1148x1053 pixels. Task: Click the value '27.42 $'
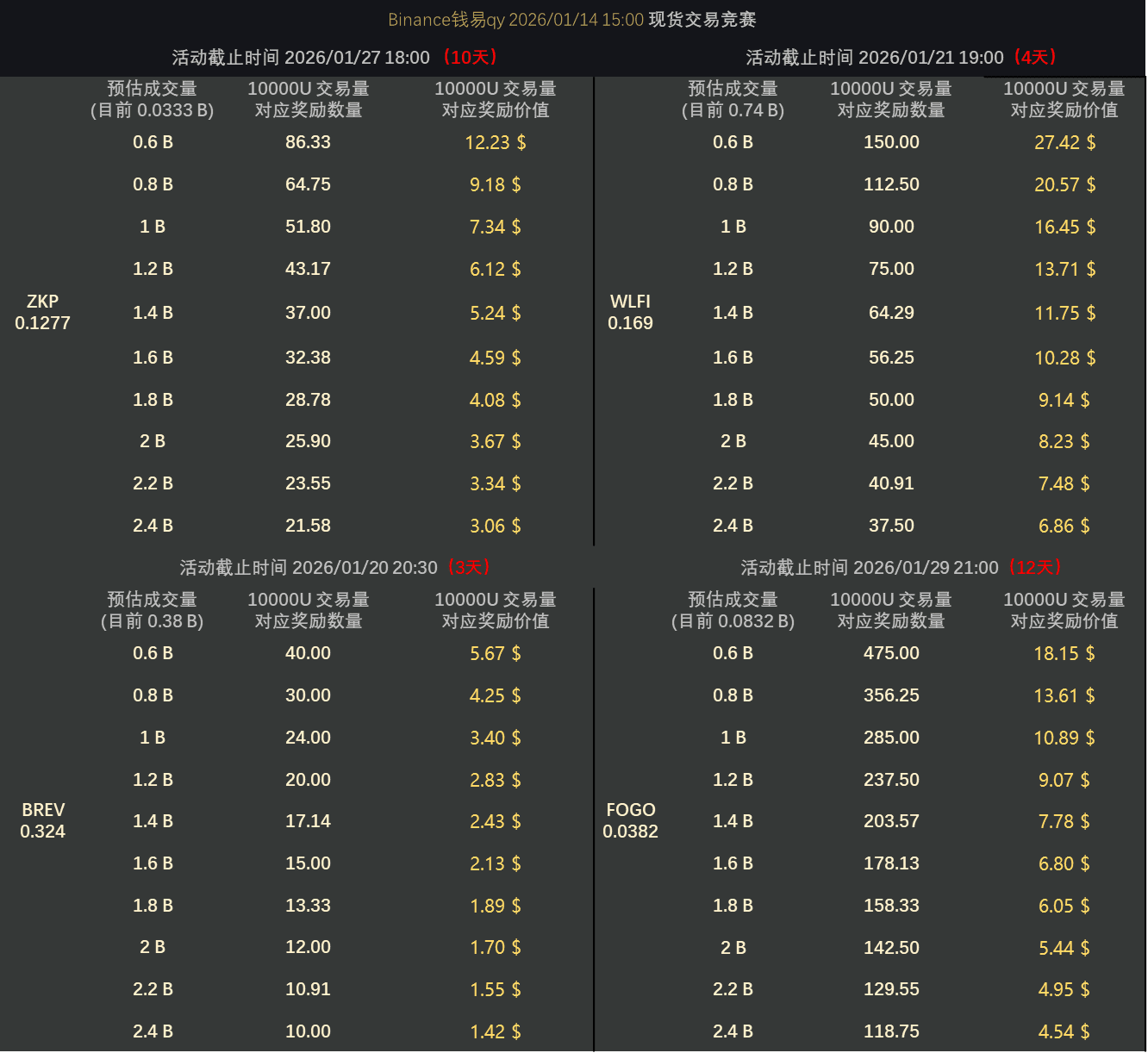tap(1064, 143)
